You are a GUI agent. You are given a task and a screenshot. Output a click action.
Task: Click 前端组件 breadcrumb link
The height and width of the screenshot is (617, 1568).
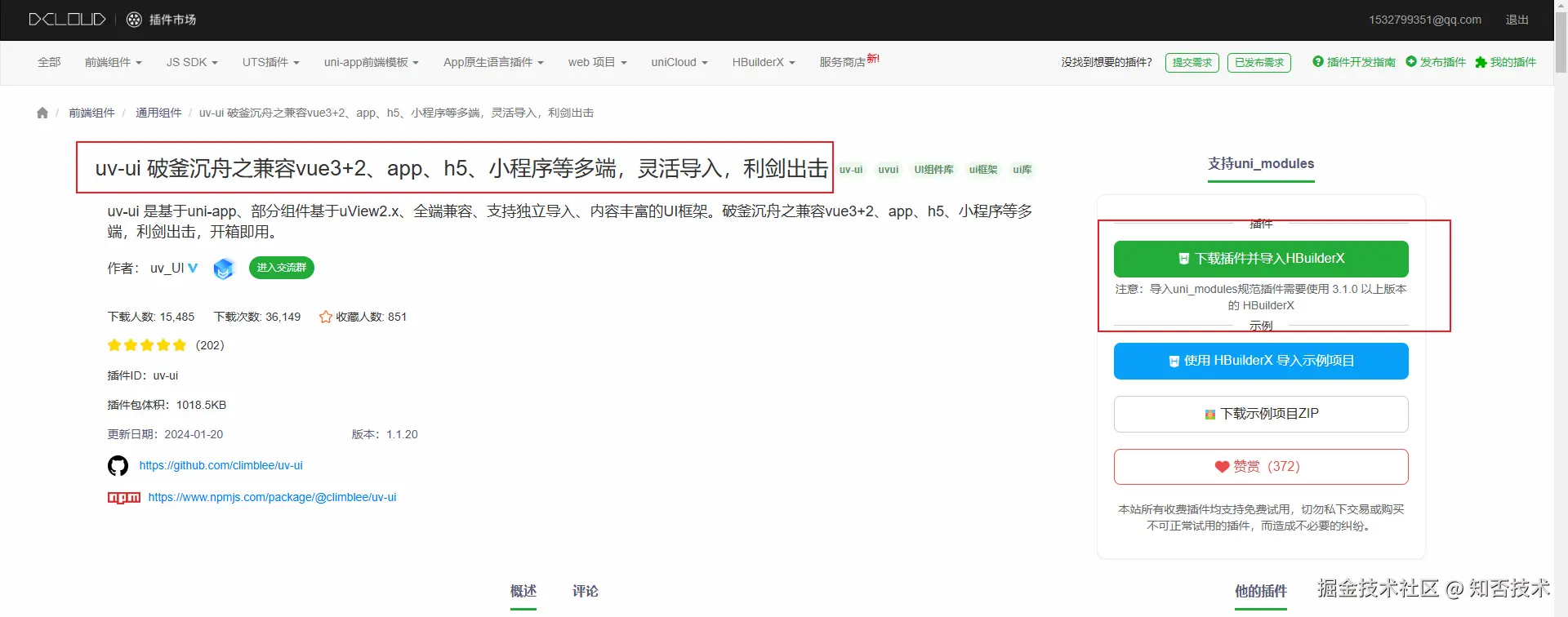91,113
